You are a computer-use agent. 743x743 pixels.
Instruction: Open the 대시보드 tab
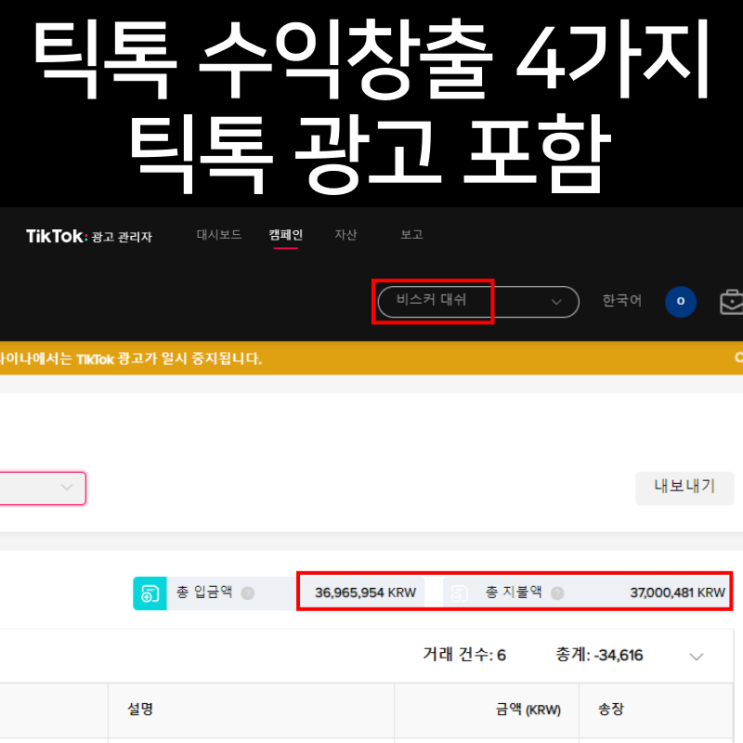click(219, 235)
